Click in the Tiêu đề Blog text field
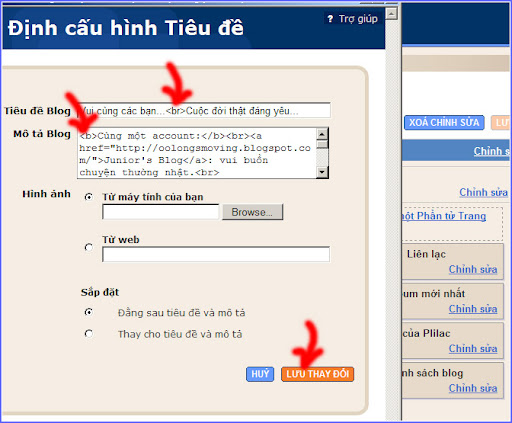Image resolution: width=512 pixels, height=423 pixels. tap(204, 110)
